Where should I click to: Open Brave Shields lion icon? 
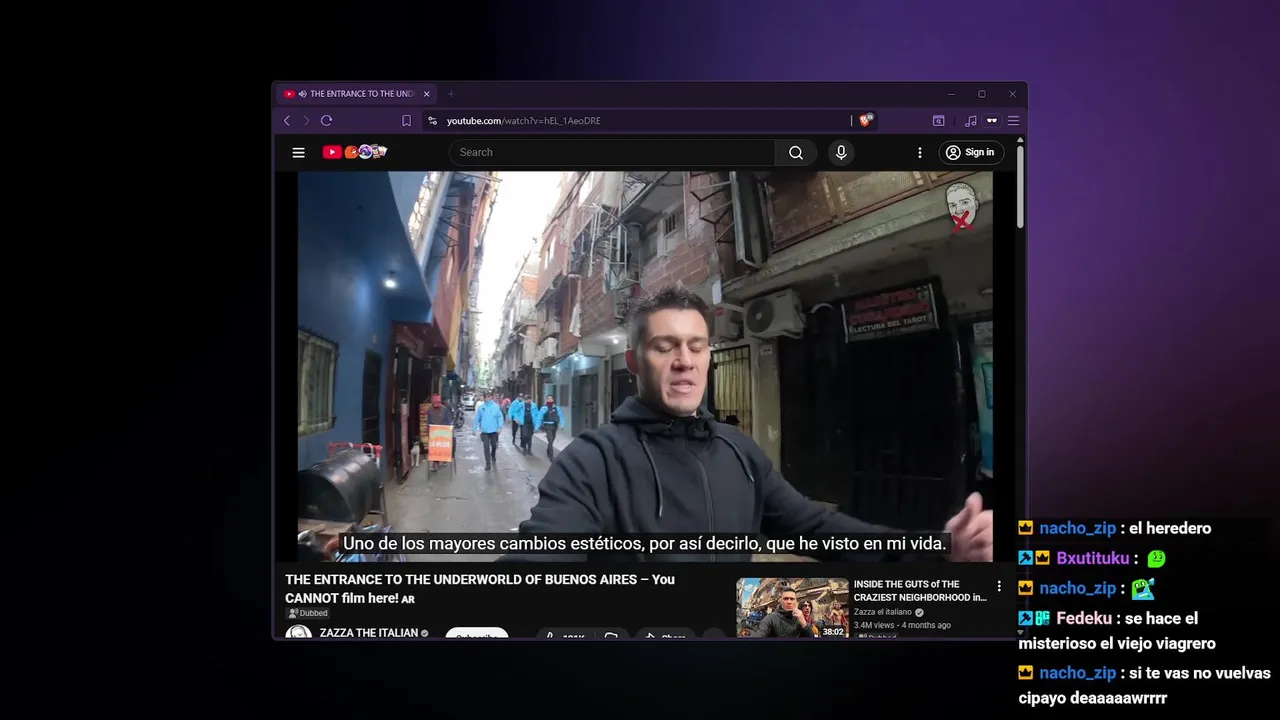(x=866, y=120)
